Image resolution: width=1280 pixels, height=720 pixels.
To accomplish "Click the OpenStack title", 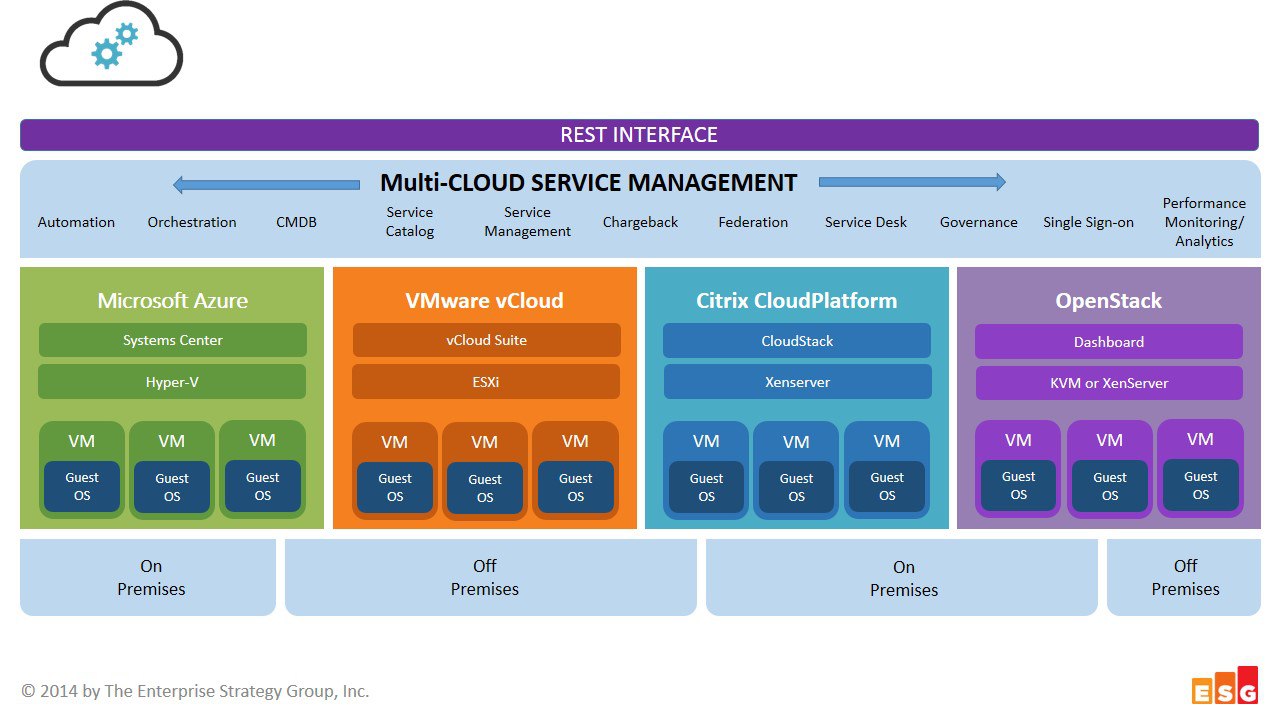I will click(1109, 300).
